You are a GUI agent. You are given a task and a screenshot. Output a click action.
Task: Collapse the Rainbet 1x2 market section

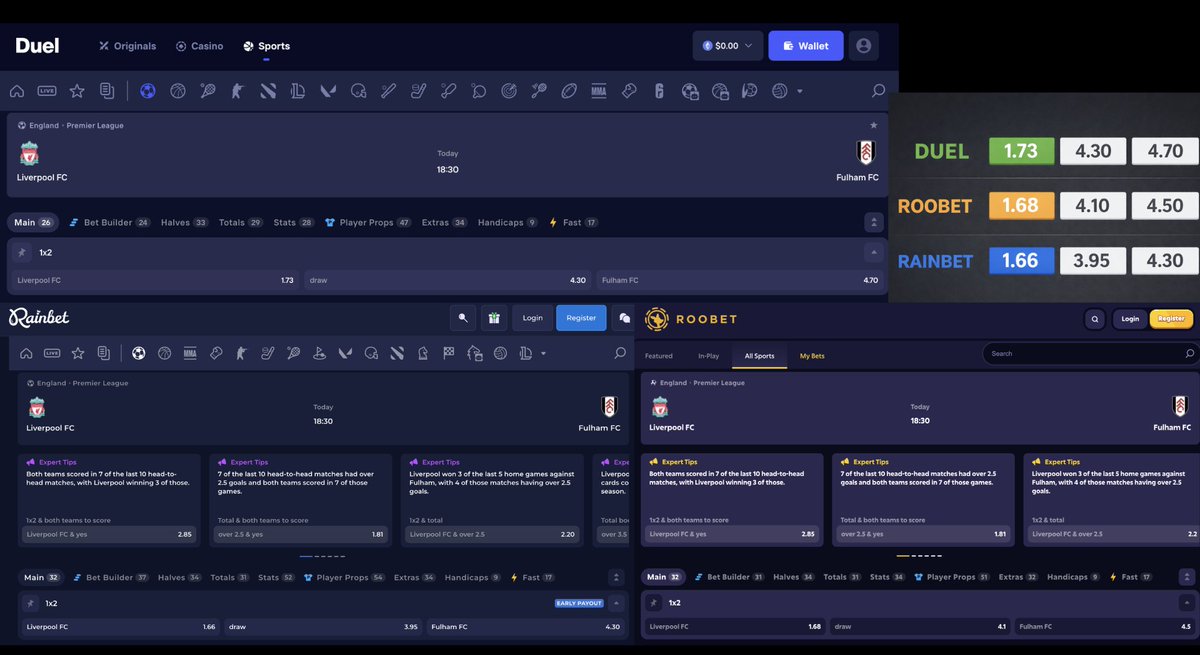click(x=617, y=603)
